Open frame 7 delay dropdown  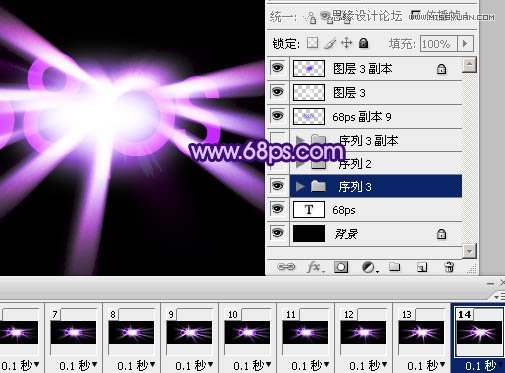[x=94, y=364]
